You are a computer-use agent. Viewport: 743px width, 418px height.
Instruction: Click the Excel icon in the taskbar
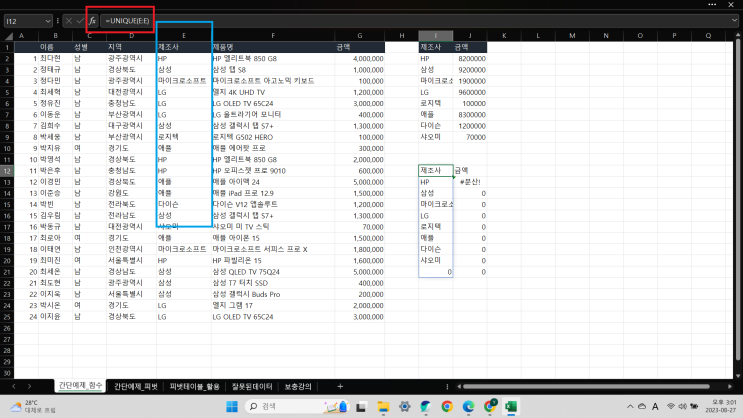tap(511, 407)
